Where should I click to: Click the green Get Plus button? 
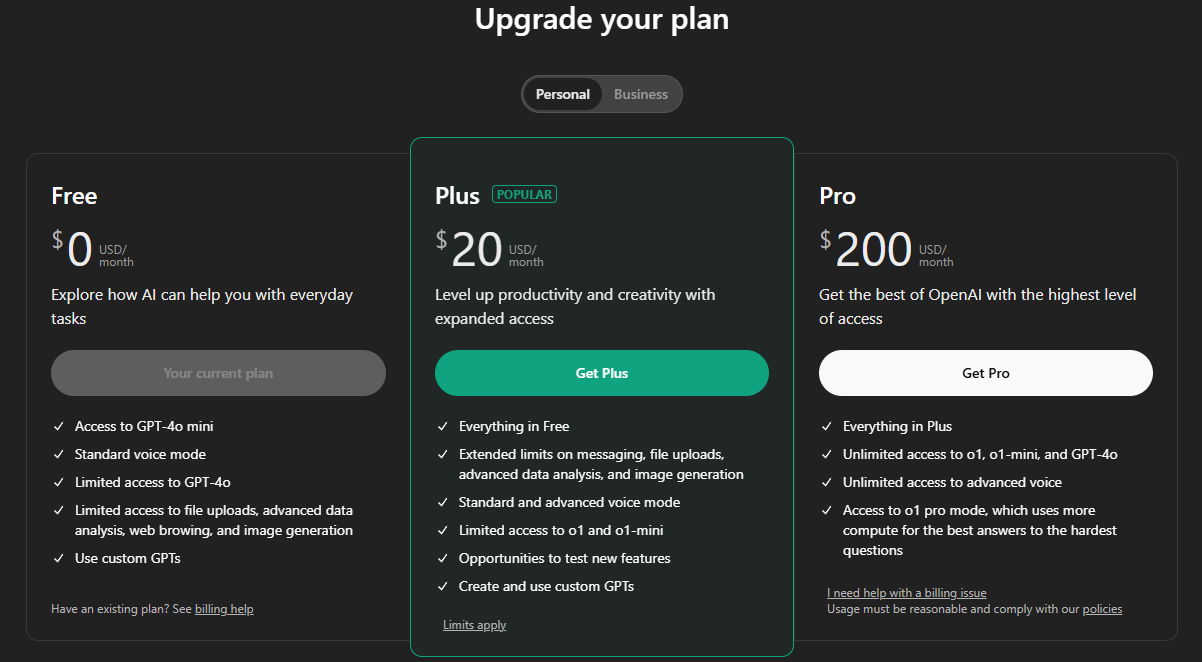pos(602,373)
